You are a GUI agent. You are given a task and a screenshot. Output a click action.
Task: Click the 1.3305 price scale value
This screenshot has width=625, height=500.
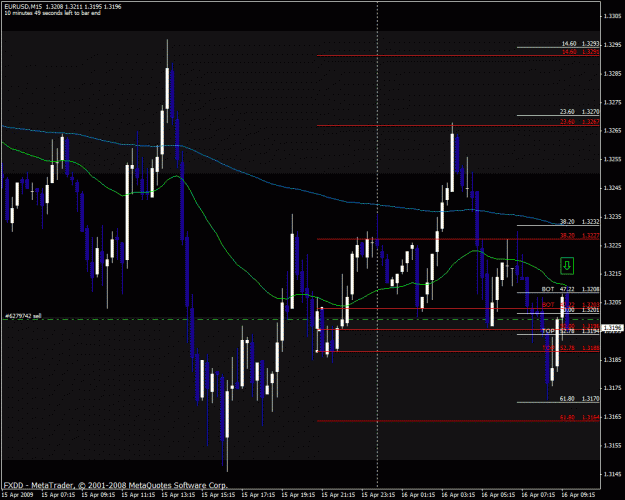tap(612, 16)
